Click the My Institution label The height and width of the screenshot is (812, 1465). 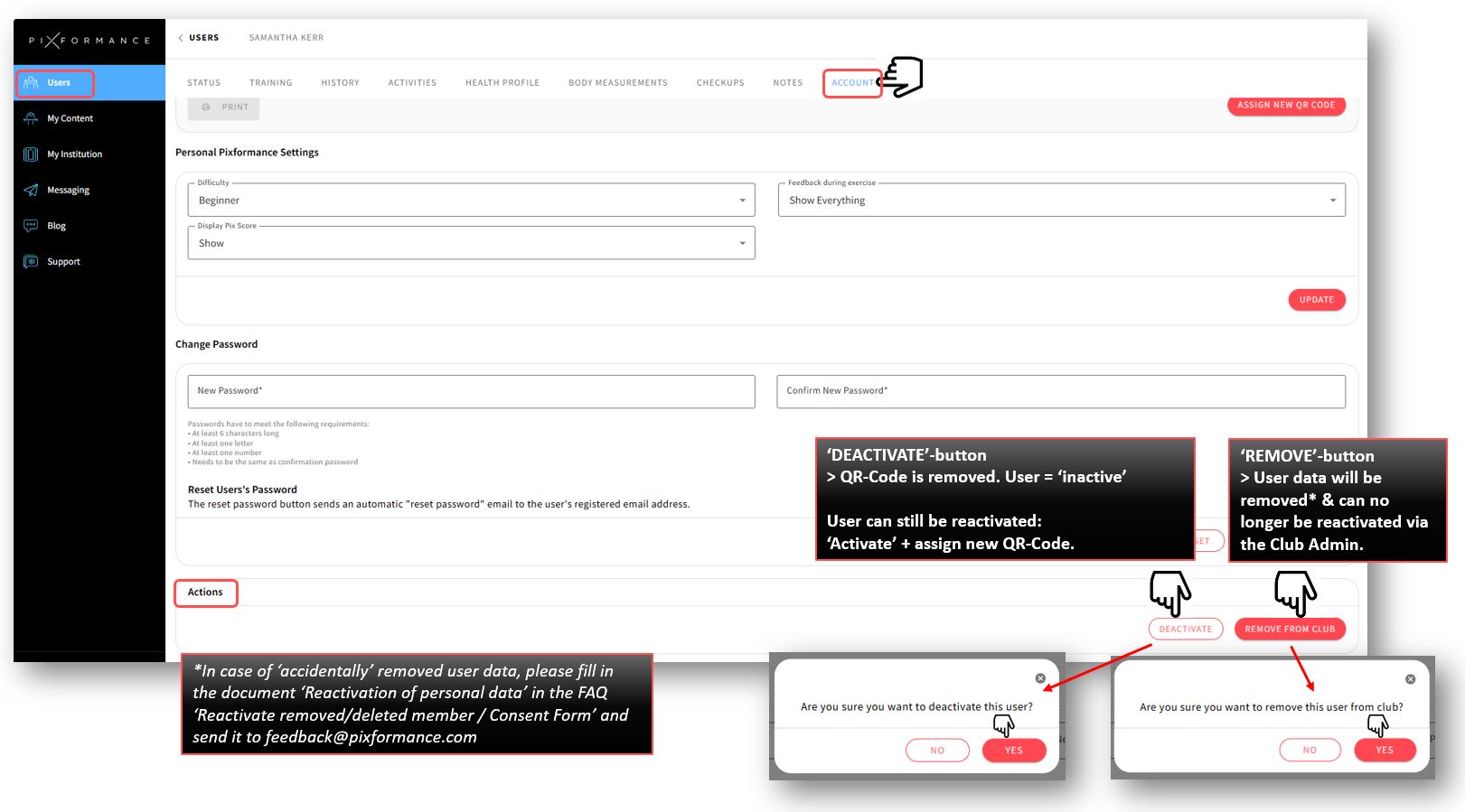75,154
